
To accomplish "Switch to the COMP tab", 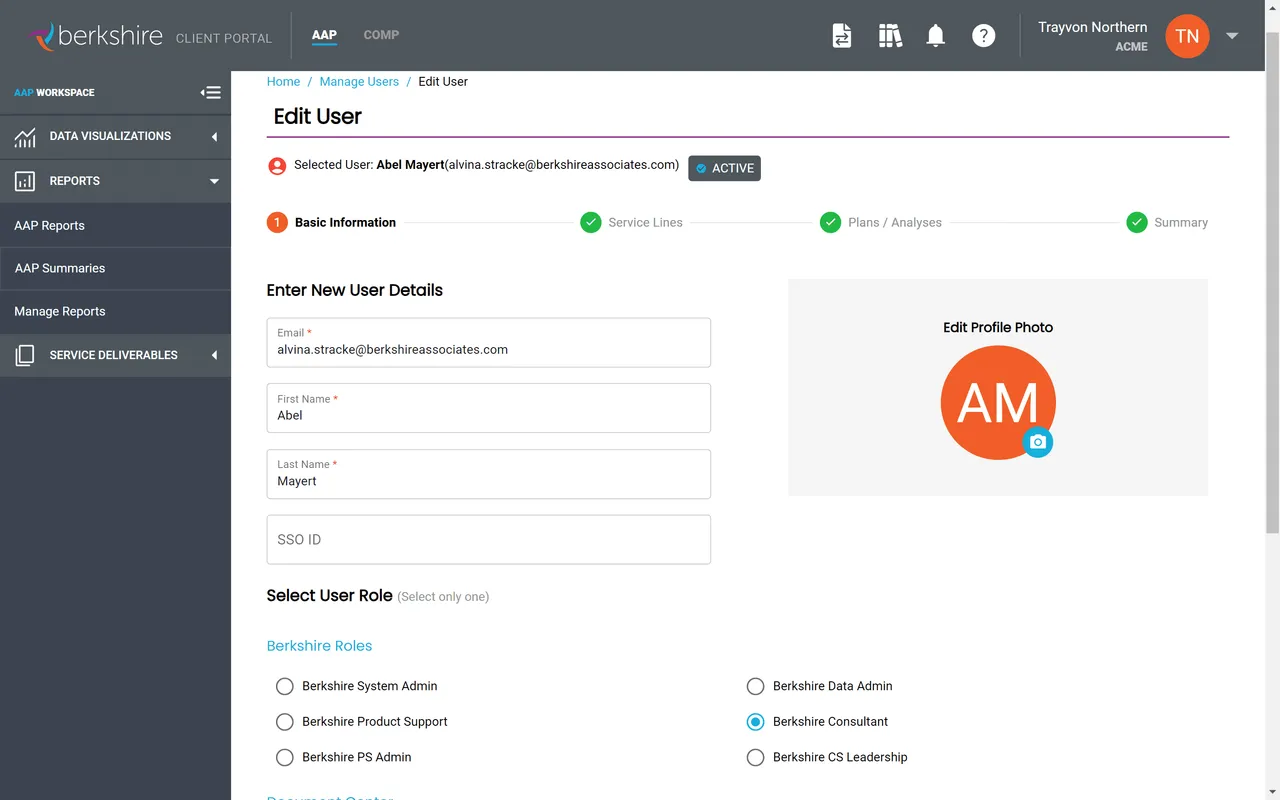I will pos(381,35).
